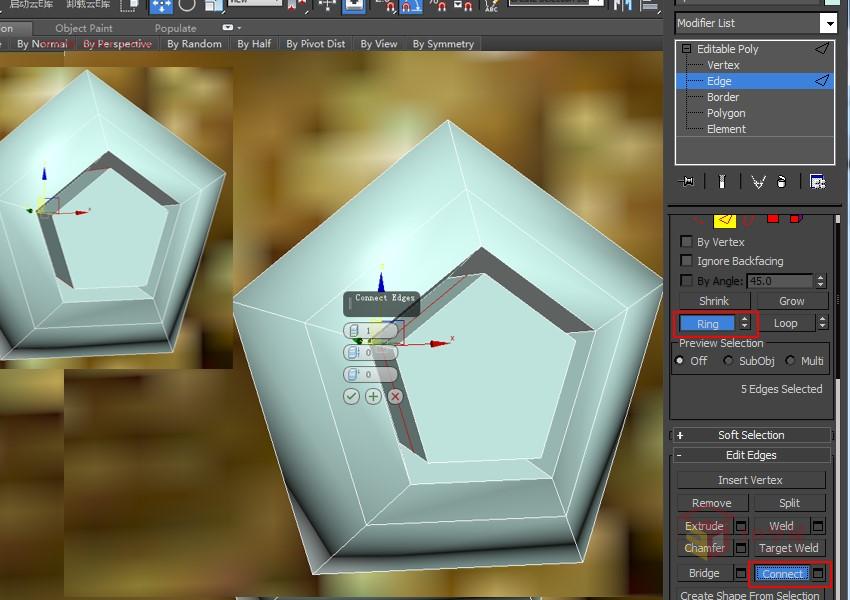850x600 pixels.
Task: Select the Vertex sub-object level
Action: click(723, 64)
